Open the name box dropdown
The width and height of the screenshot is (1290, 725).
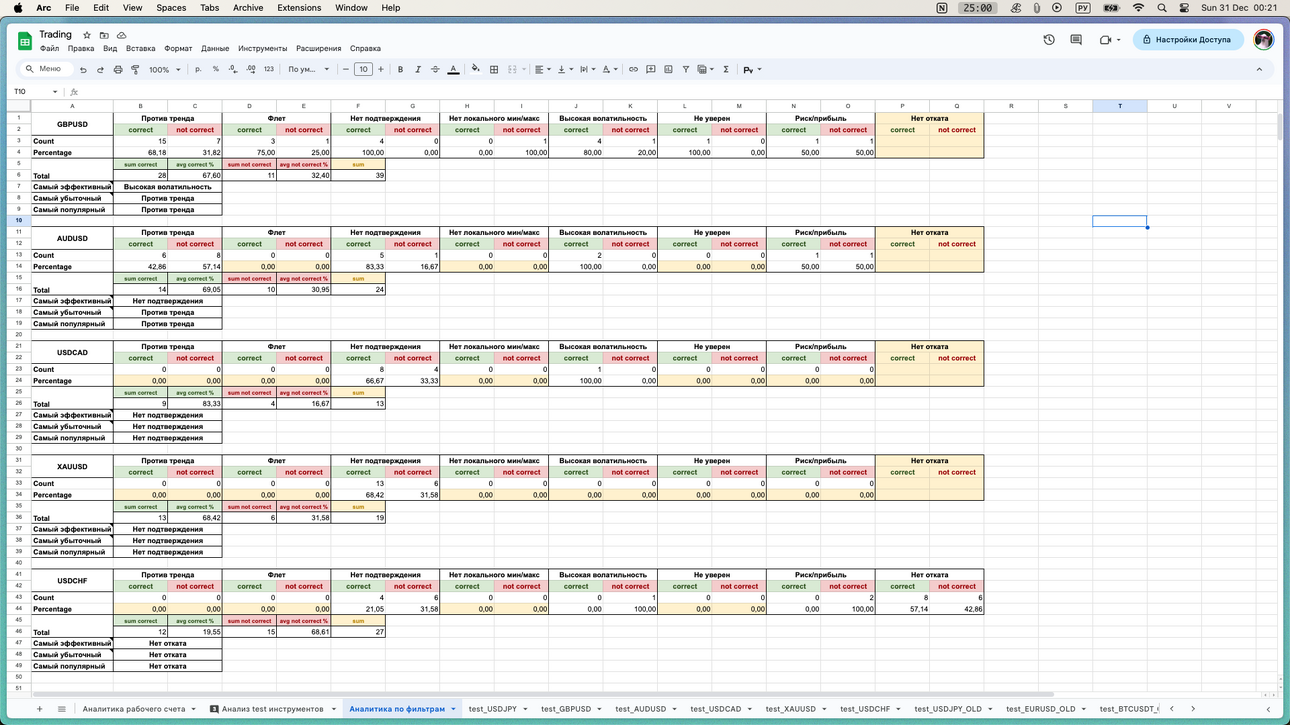(x=55, y=92)
